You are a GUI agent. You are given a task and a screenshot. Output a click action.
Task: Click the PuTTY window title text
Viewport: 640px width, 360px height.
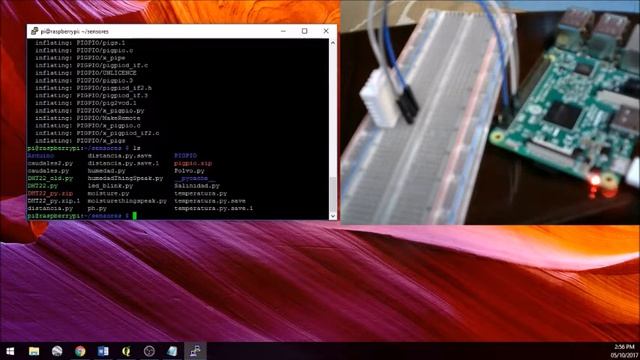point(75,31)
